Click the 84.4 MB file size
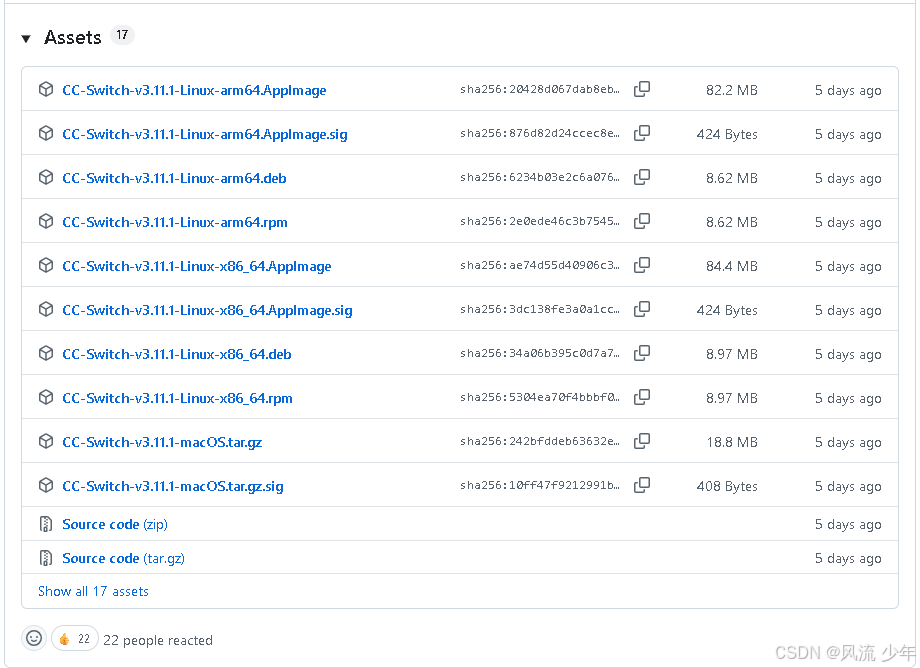The image size is (920, 668). (x=732, y=266)
